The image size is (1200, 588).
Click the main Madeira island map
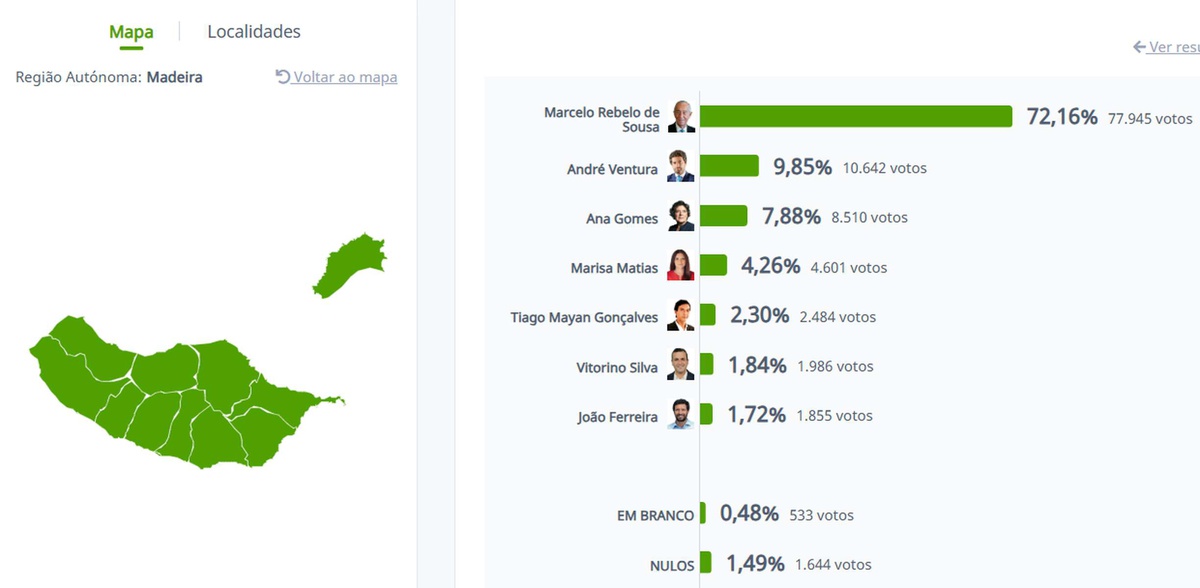(180, 400)
